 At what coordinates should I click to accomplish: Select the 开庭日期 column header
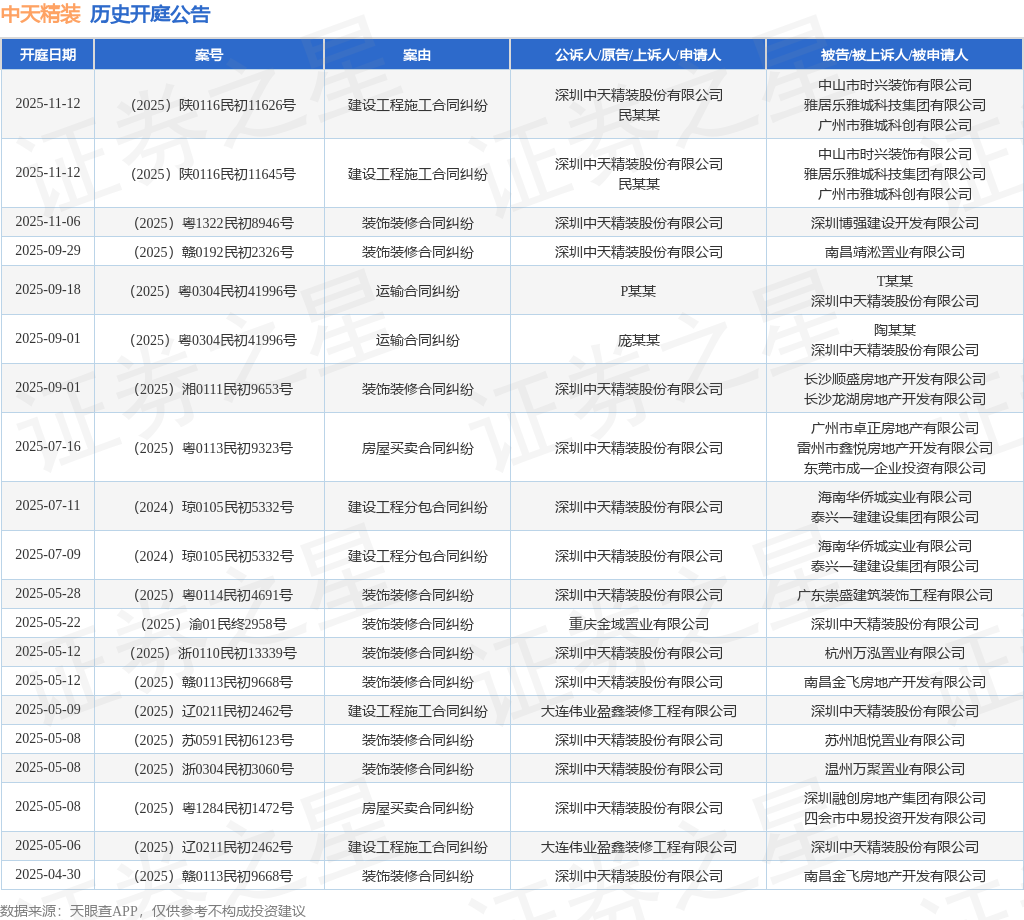[x=48, y=55]
